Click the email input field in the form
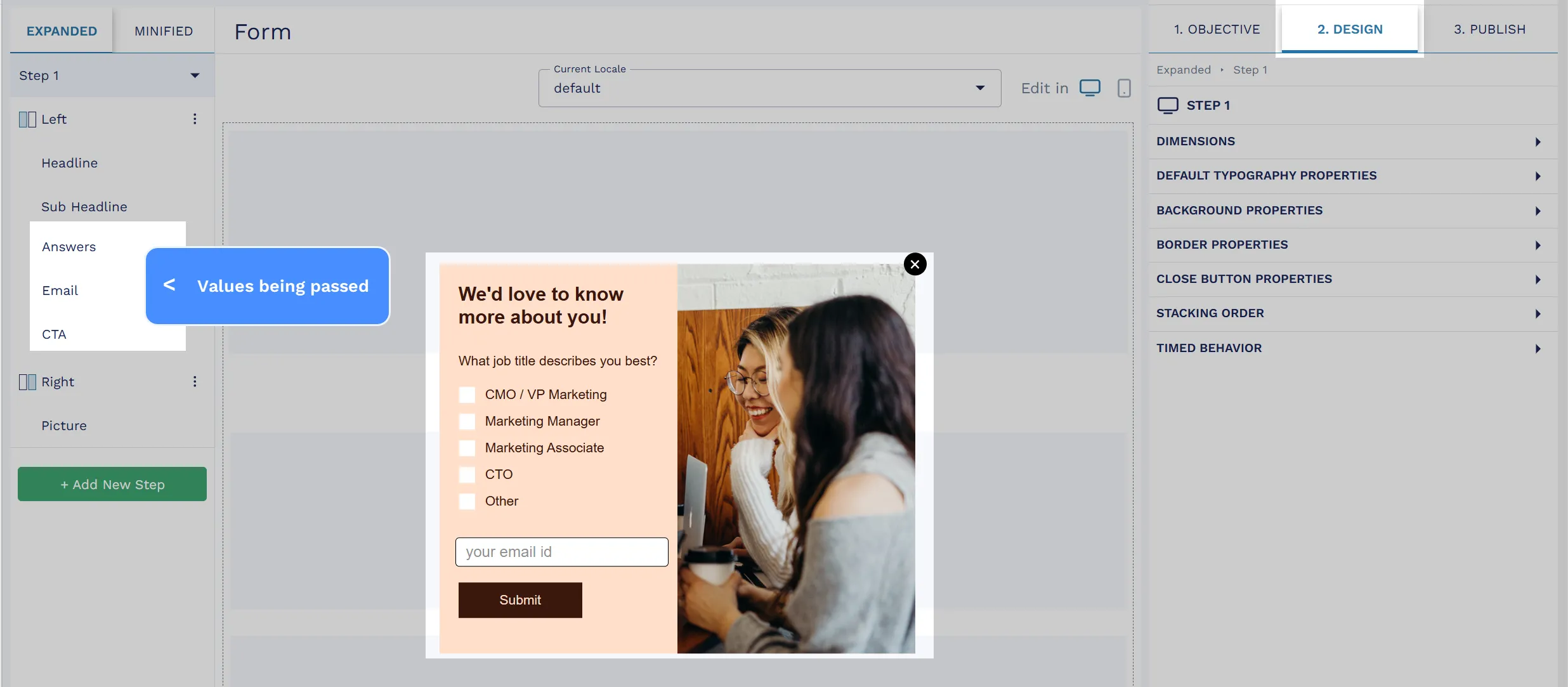Viewport: 1568px width, 687px height. click(x=562, y=552)
